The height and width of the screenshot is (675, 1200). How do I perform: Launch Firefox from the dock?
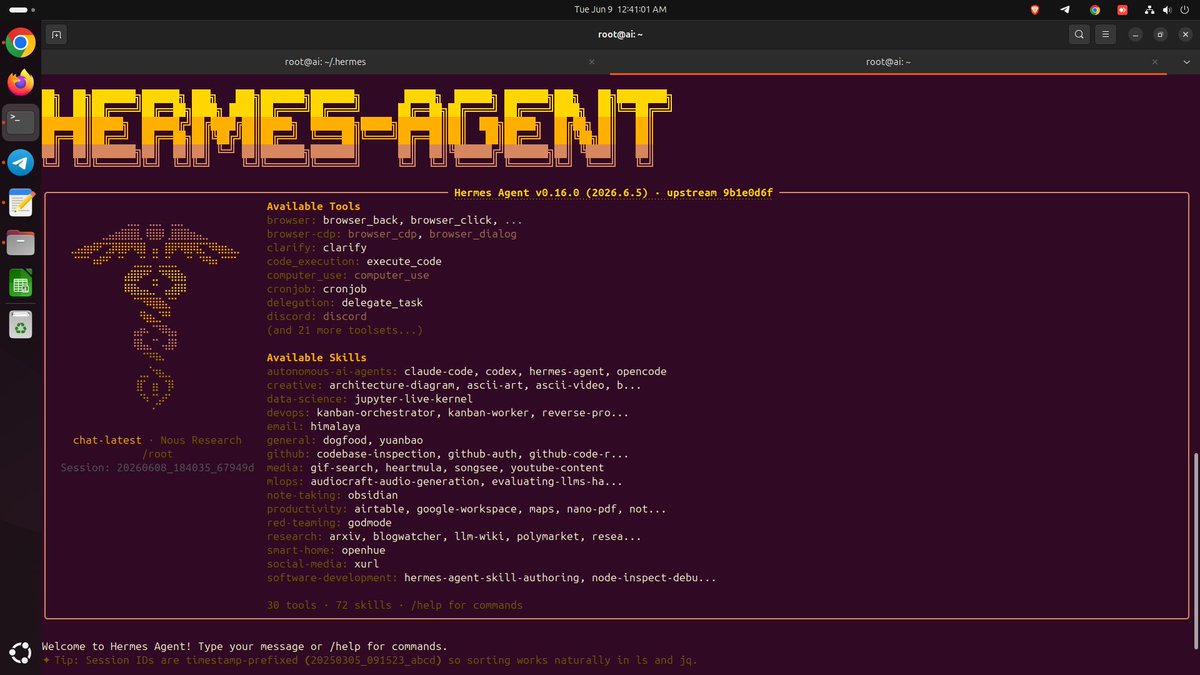21,82
